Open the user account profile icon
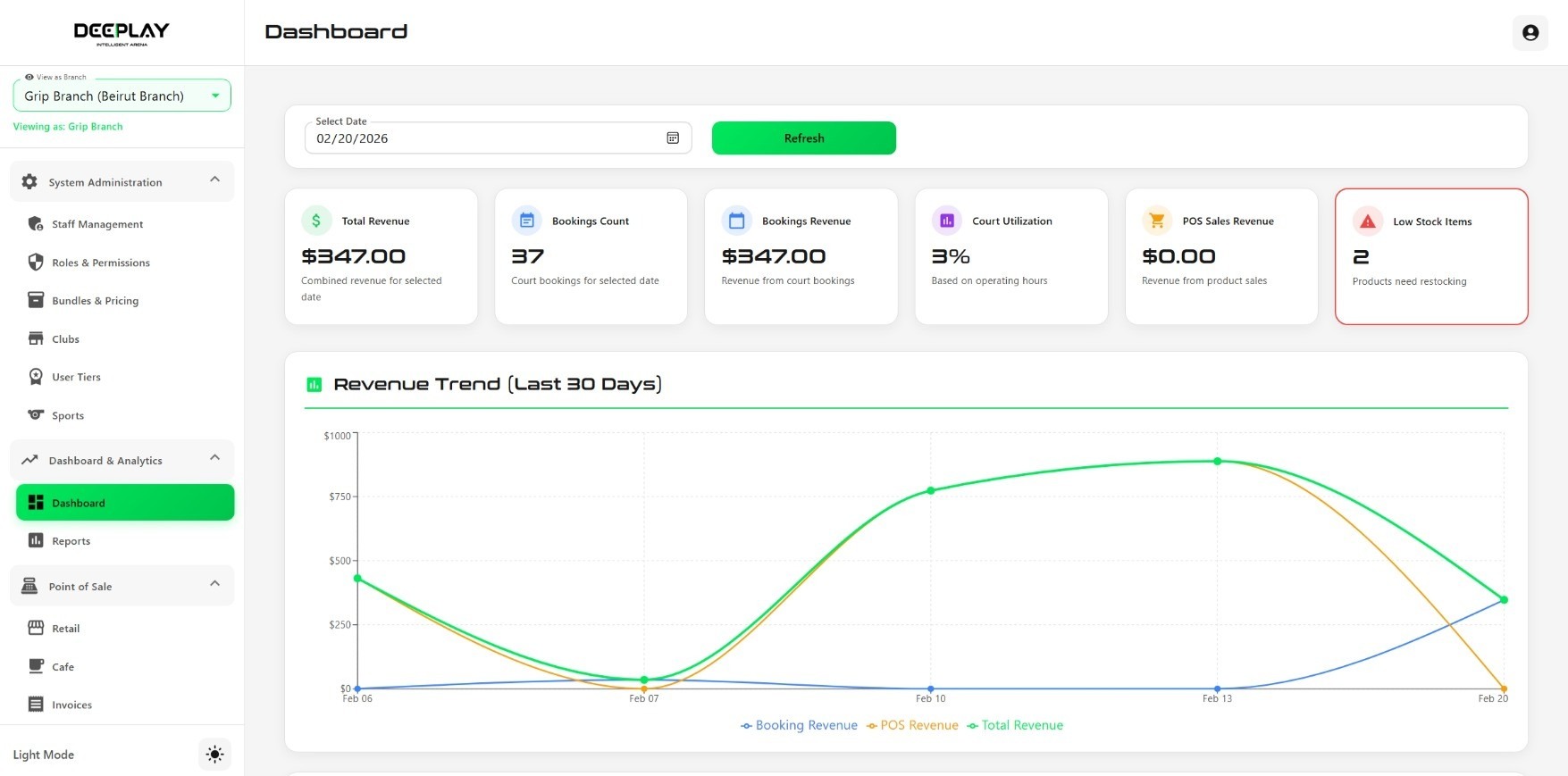This screenshot has height=776, width=1568. (x=1530, y=32)
